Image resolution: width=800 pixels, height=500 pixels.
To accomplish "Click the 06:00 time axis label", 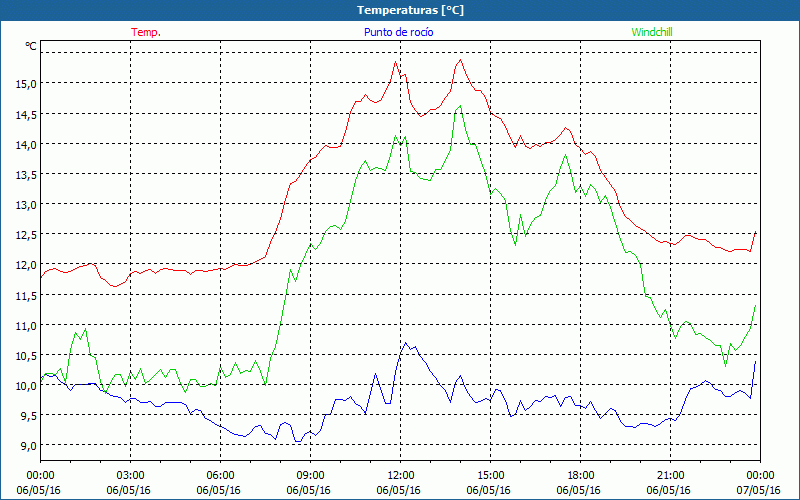I will click(220, 476).
